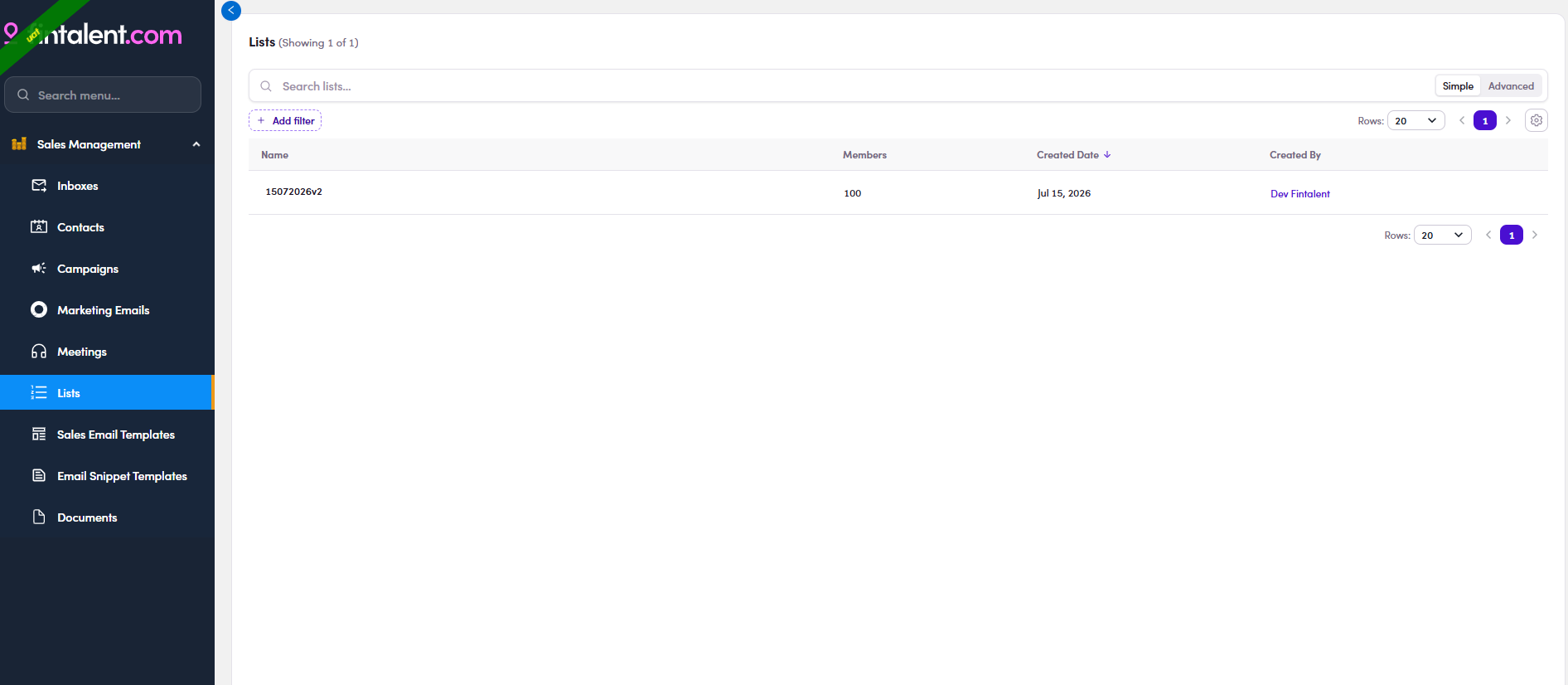Go to previous page in bottom pagination

1488,235
